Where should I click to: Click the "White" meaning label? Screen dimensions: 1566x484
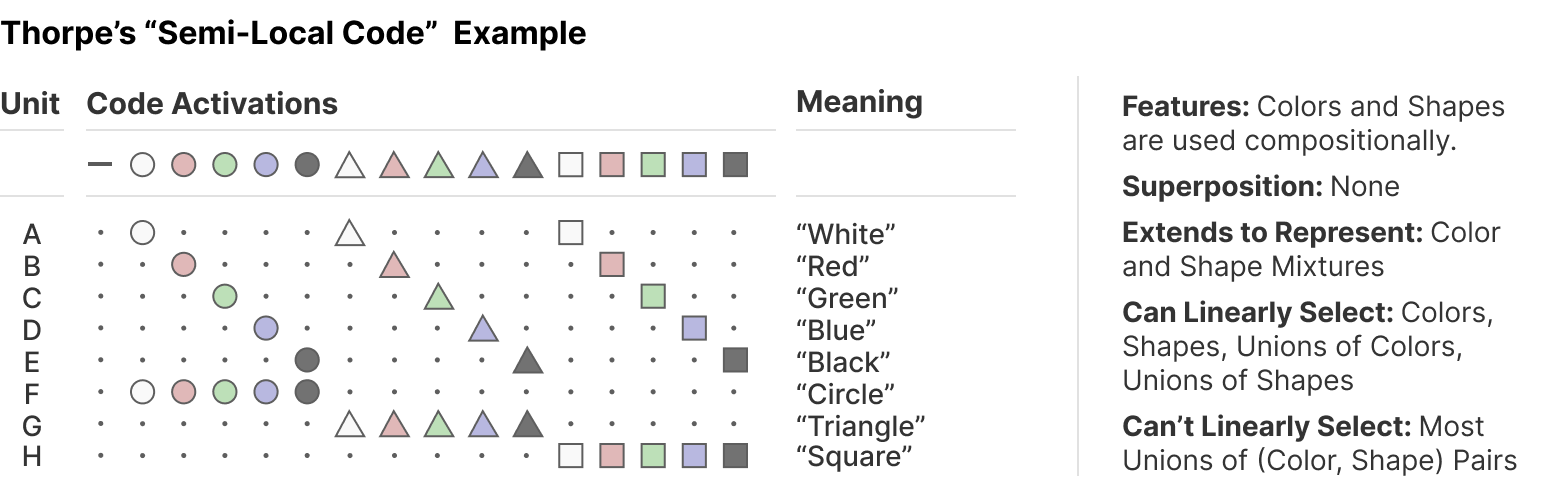846,234
